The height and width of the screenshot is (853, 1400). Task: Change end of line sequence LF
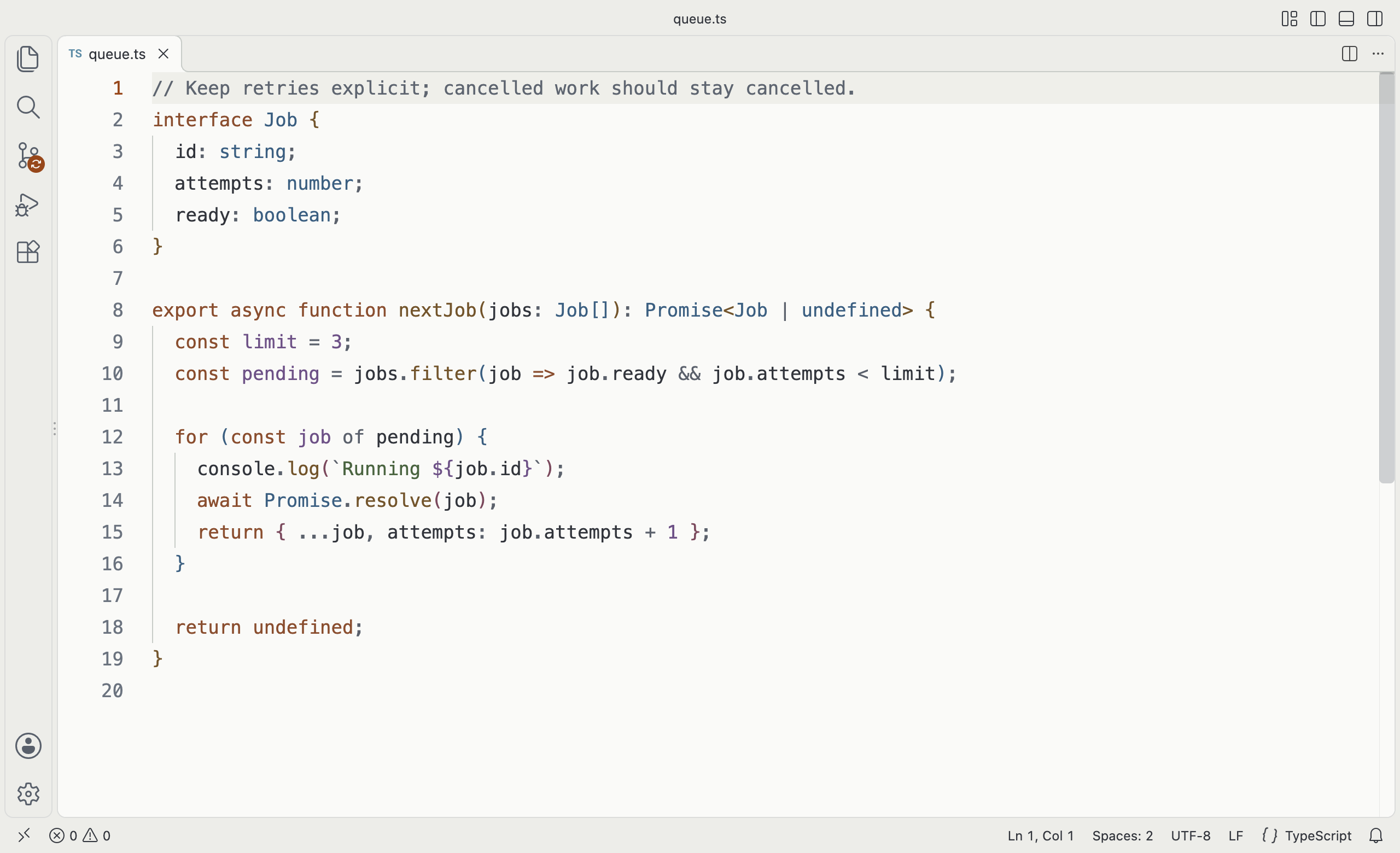(x=1236, y=836)
